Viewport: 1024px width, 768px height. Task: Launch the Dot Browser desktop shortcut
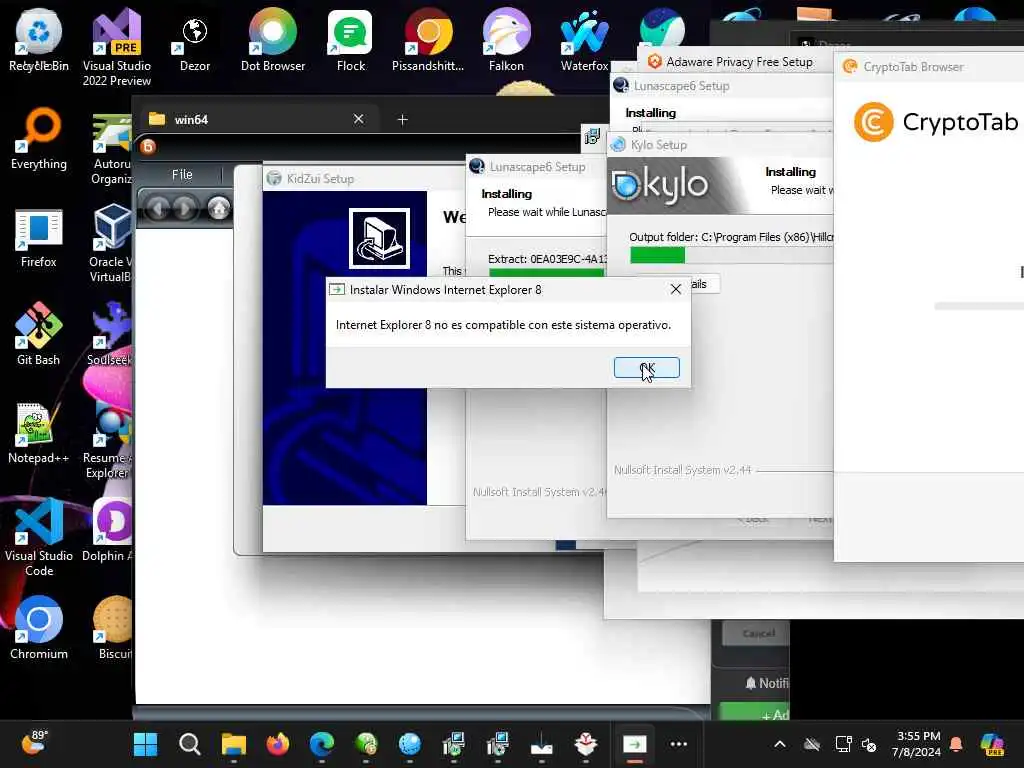pos(272,40)
